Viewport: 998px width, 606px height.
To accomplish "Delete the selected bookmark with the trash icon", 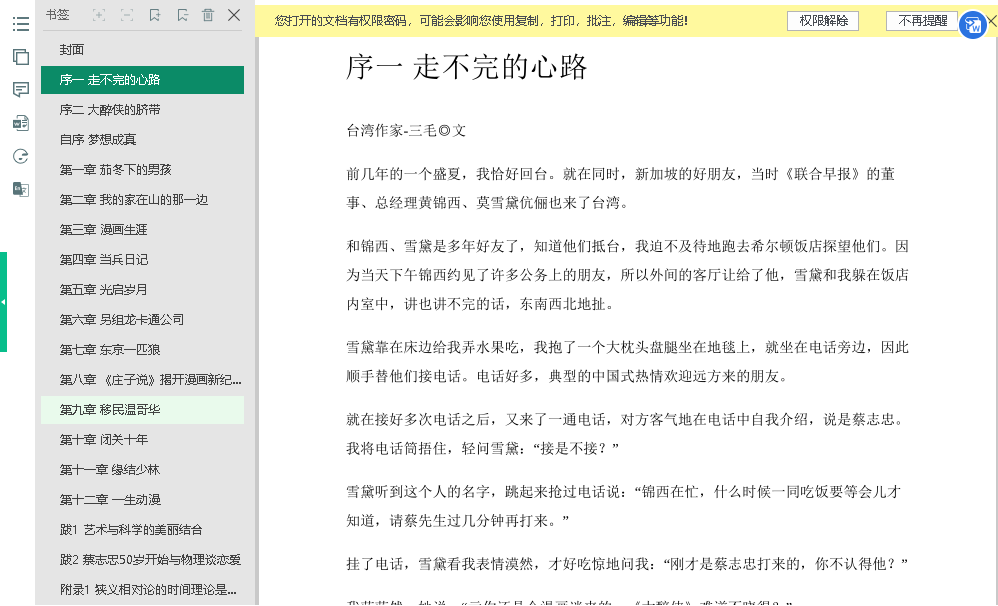I will point(208,15).
